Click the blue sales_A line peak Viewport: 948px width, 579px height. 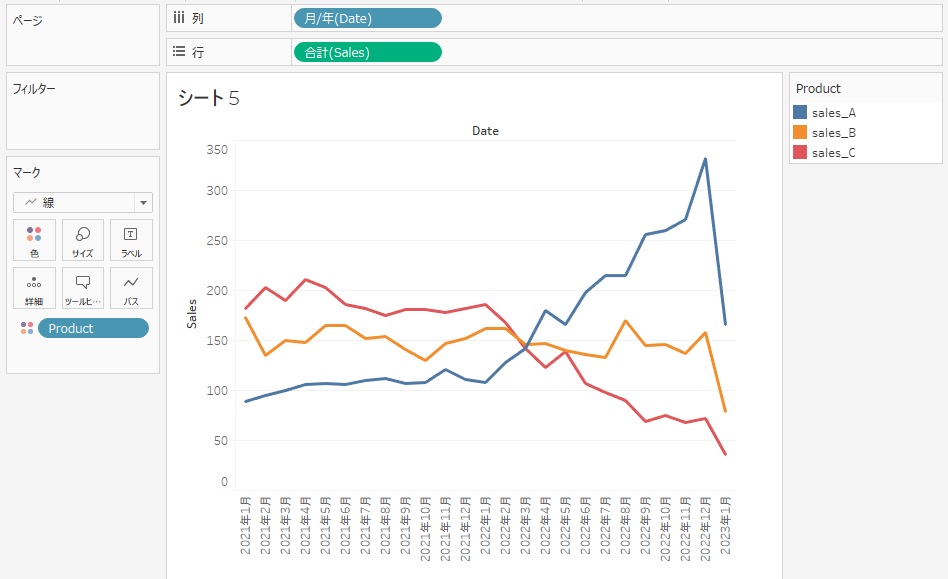(x=705, y=157)
